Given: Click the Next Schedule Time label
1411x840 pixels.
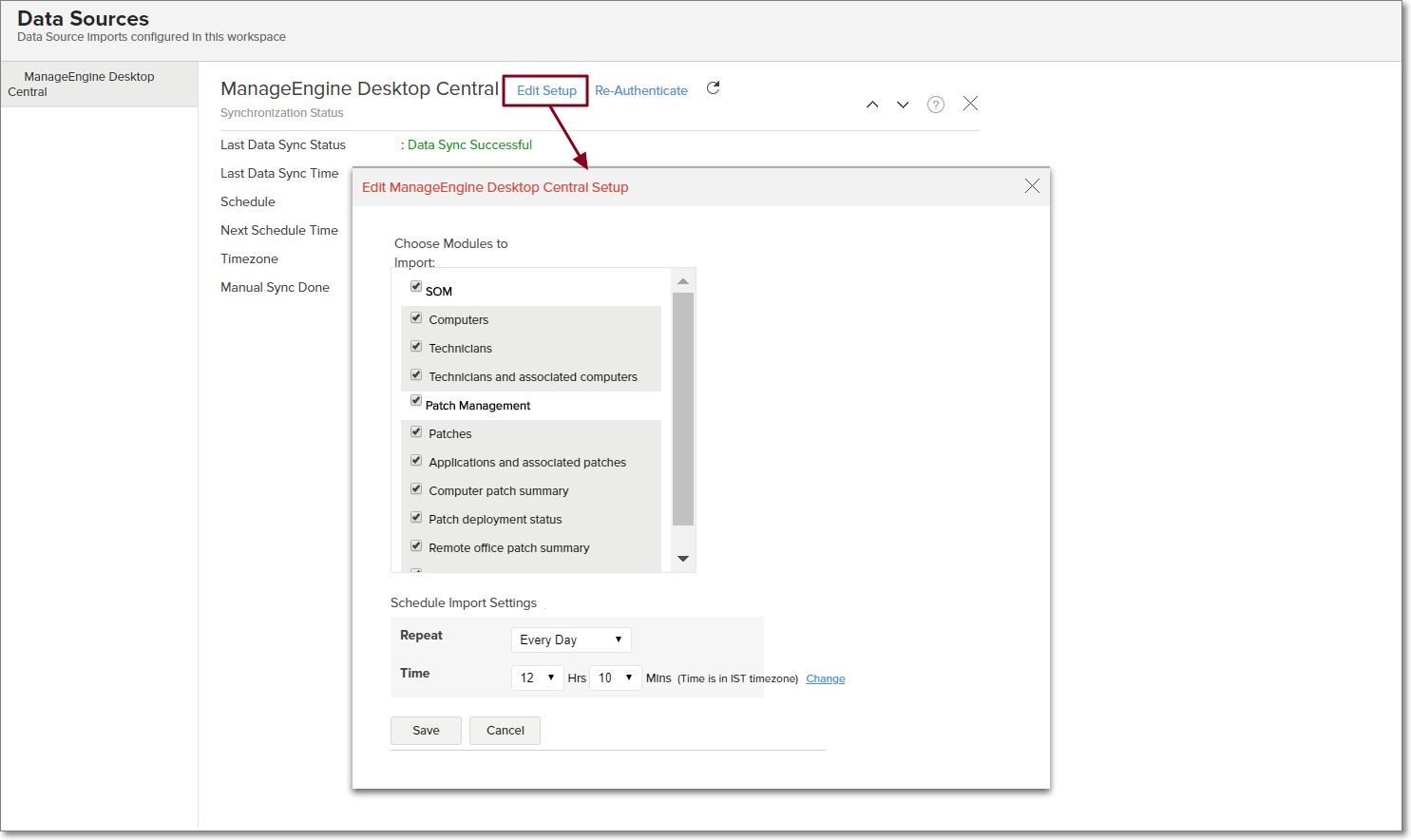Looking at the screenshot, I should pyautogui.click(x=279, y=230).
